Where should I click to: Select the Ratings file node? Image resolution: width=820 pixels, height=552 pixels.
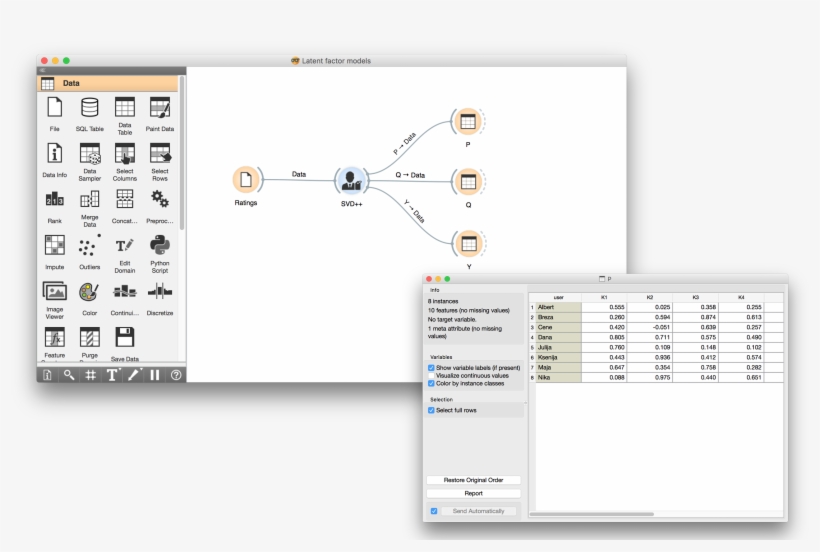tap(246, 180)
